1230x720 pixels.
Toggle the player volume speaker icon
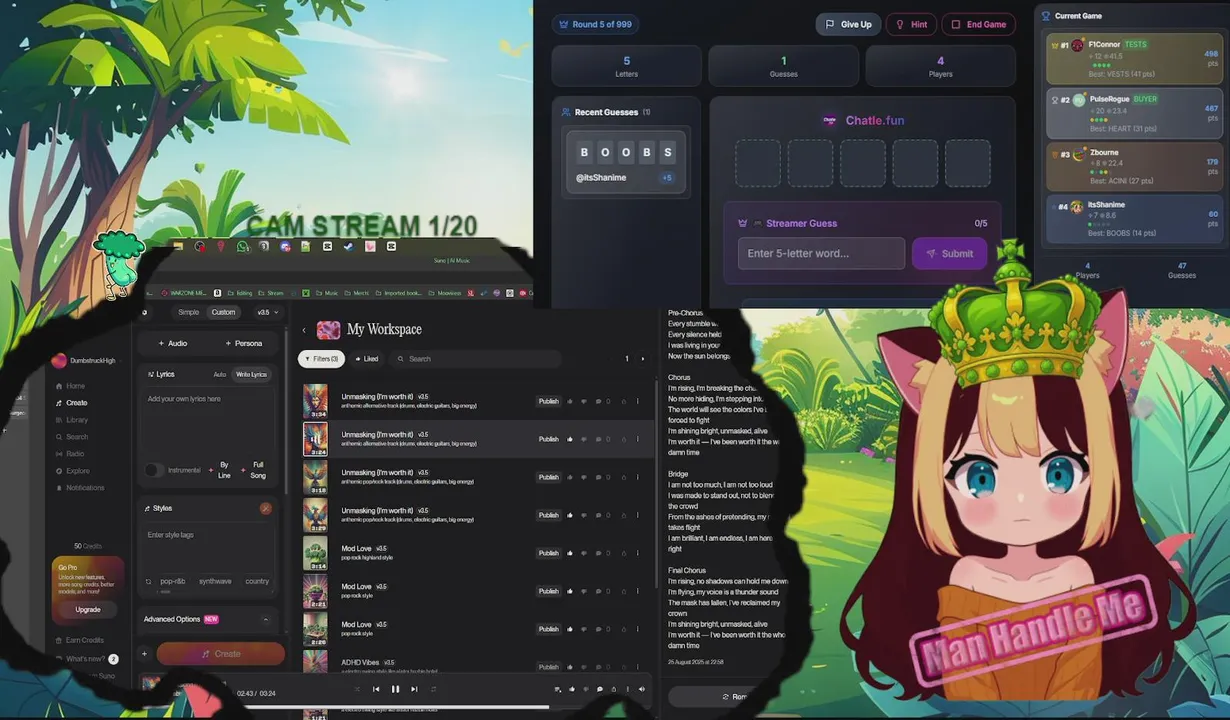click(x=642, y=689)
